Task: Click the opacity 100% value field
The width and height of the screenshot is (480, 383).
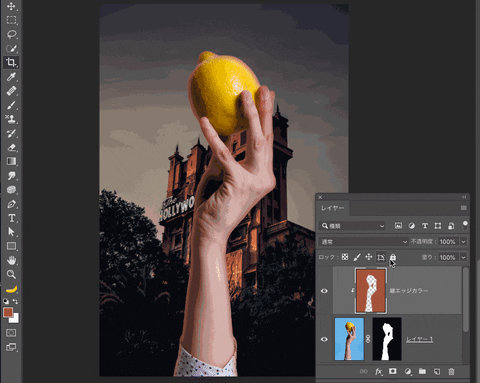Action: (448, 241)
